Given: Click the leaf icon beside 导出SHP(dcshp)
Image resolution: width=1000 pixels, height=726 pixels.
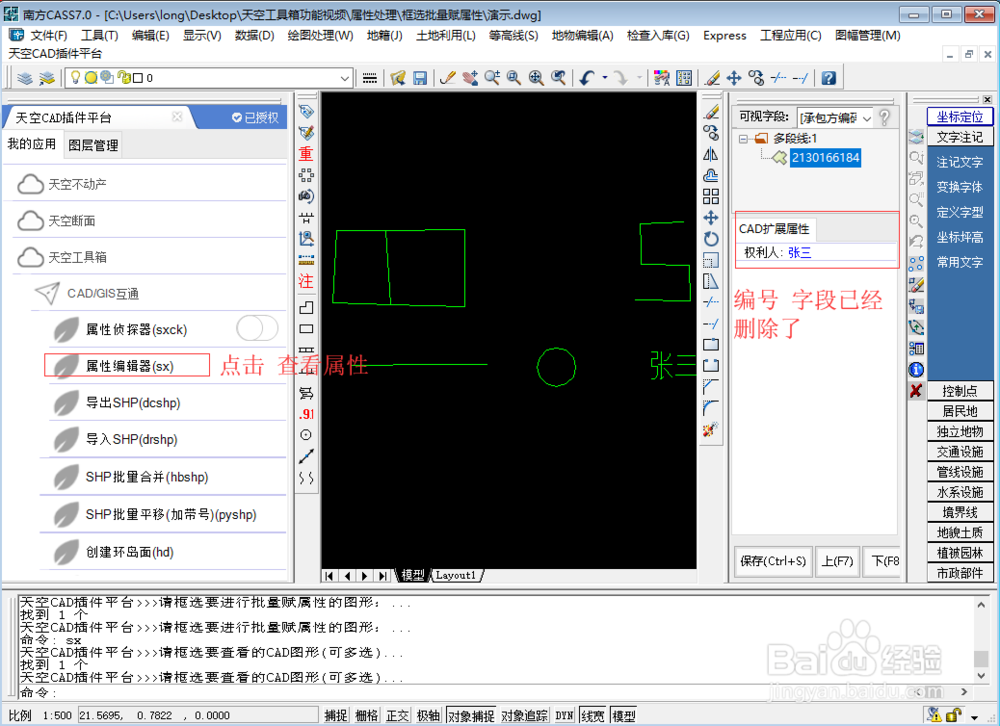Looking at the screenshot, I should [66, 403].
